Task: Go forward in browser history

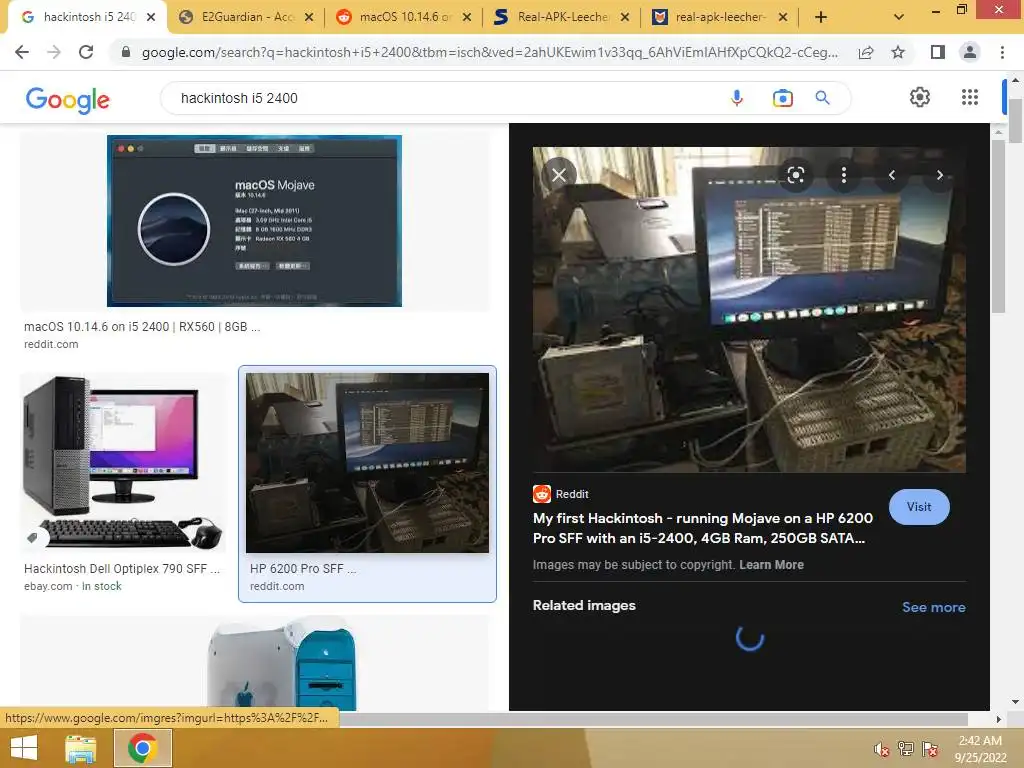Action: click(54, 52)
